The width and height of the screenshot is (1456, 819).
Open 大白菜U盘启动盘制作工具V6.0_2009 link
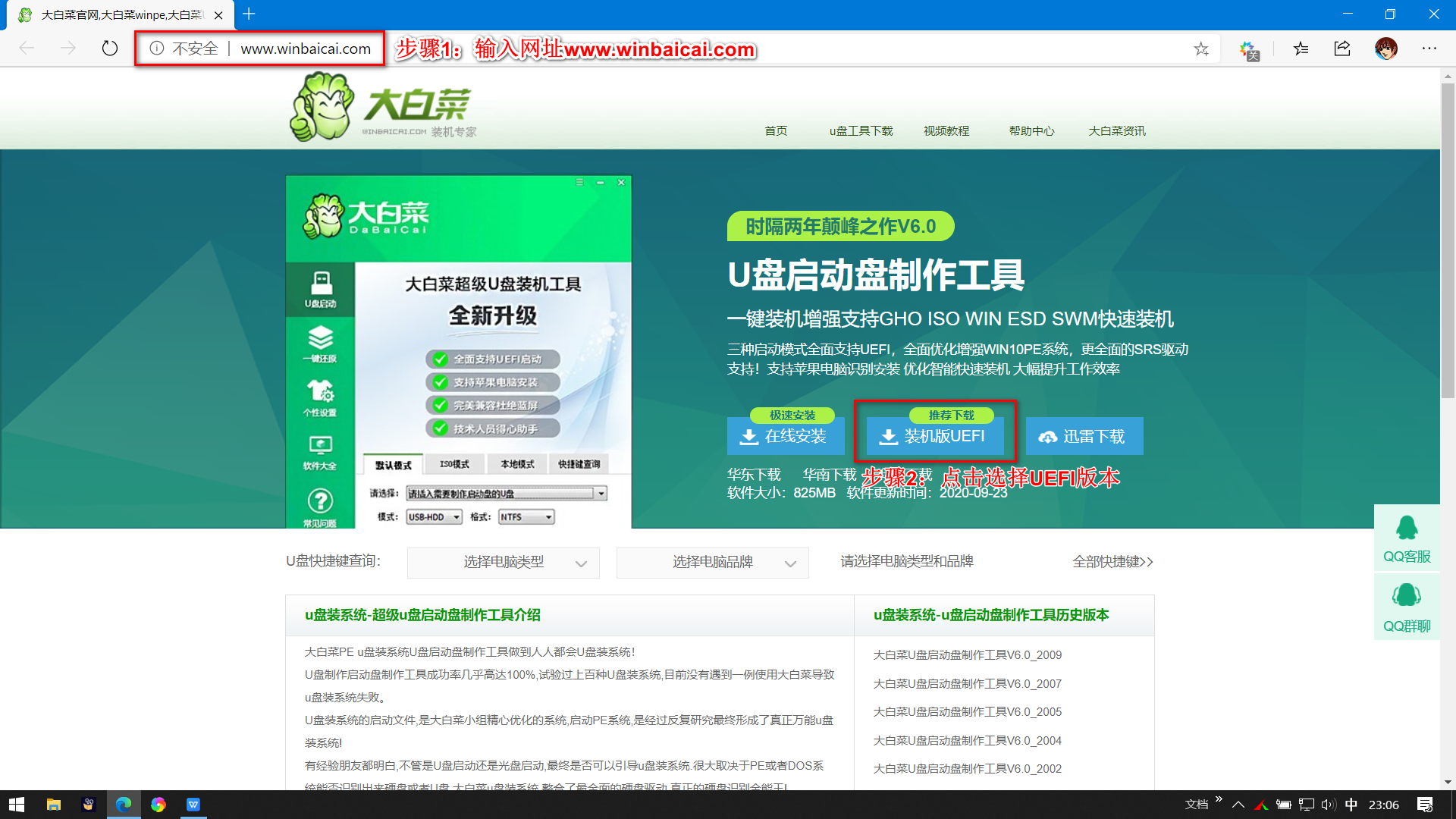tap(967, 655)
